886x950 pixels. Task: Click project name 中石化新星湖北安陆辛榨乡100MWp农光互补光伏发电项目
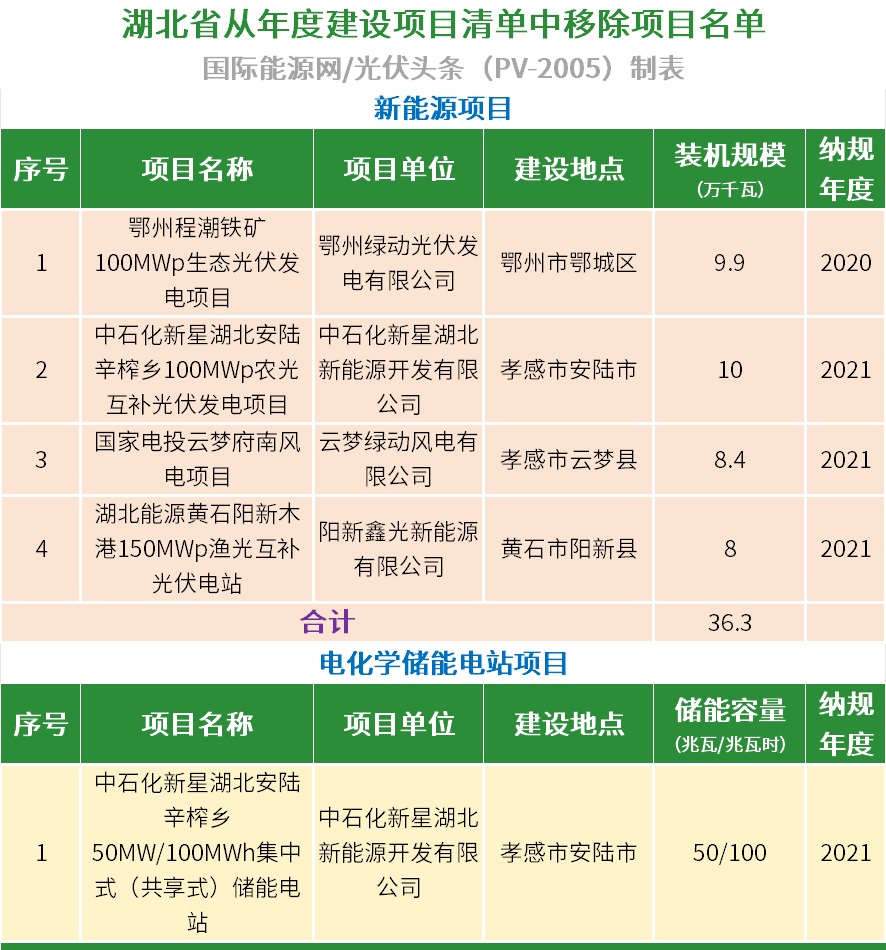point(197,370)
